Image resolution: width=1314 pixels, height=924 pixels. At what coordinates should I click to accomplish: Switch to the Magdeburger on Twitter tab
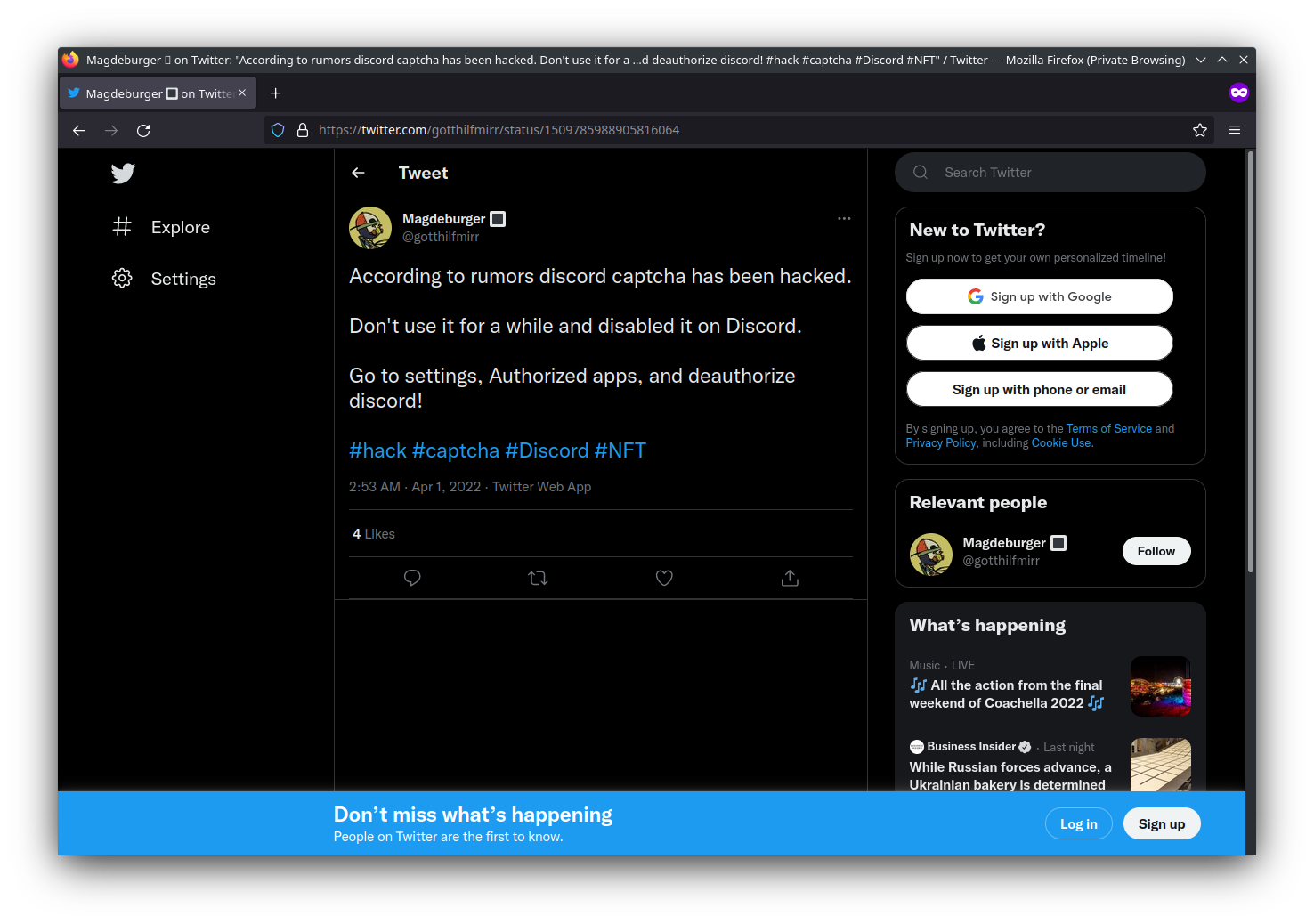(x=158, y=93)
